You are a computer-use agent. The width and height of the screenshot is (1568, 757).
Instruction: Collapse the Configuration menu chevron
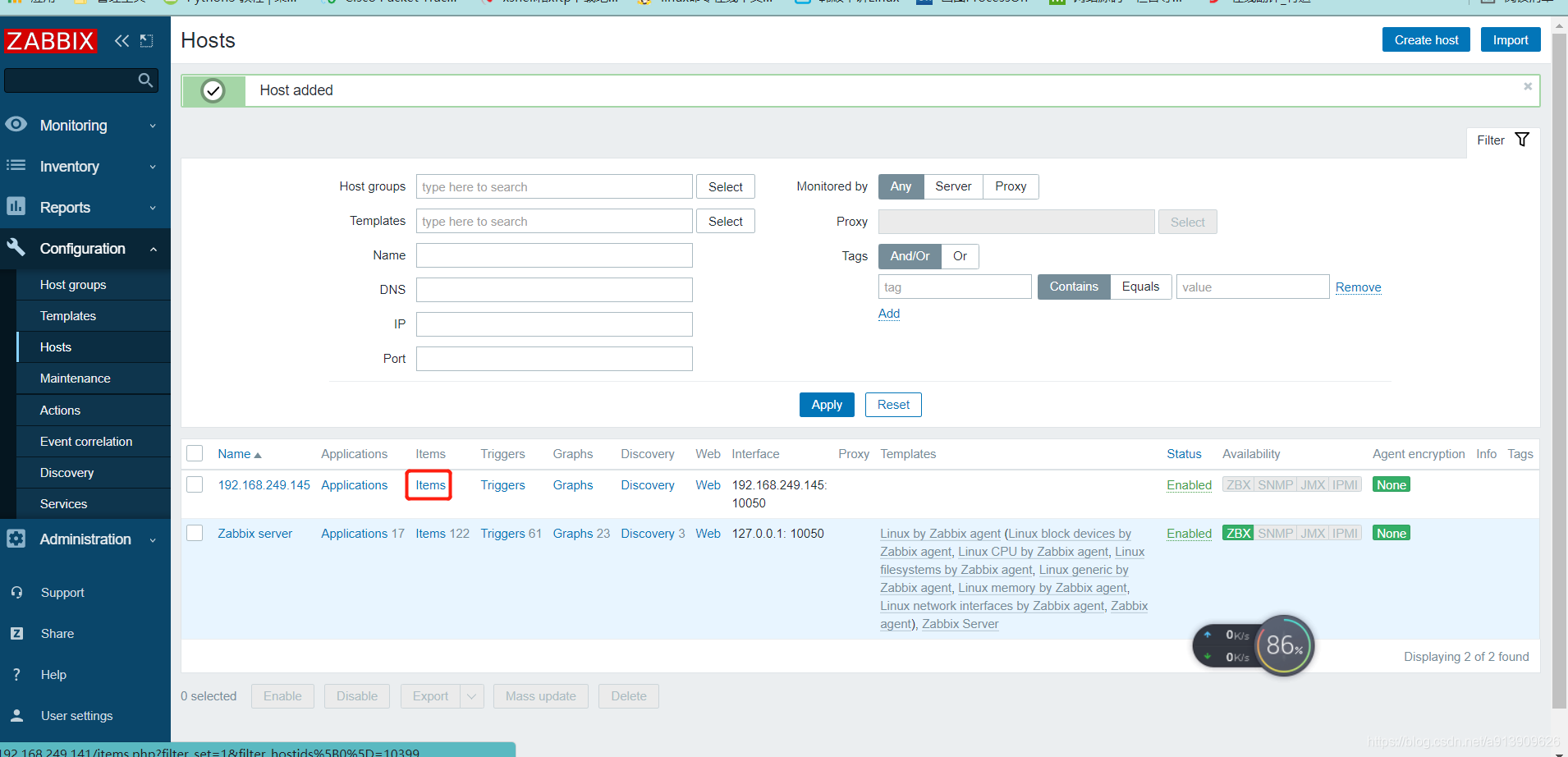153,249
